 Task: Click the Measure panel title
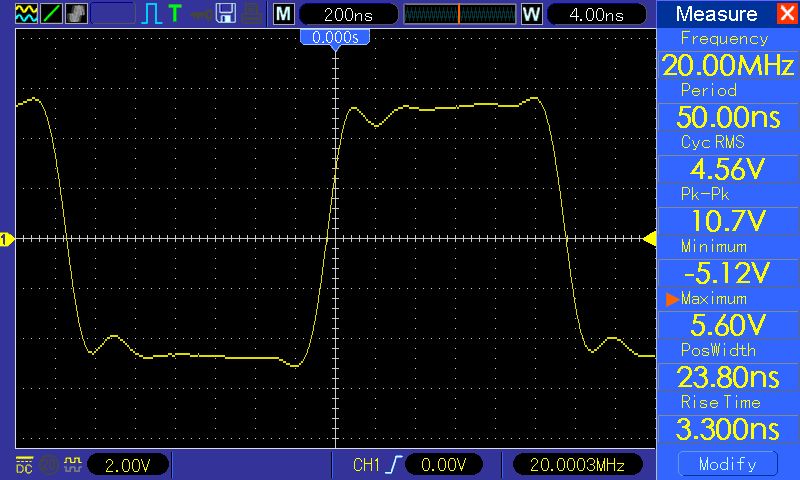coord(716,14)
